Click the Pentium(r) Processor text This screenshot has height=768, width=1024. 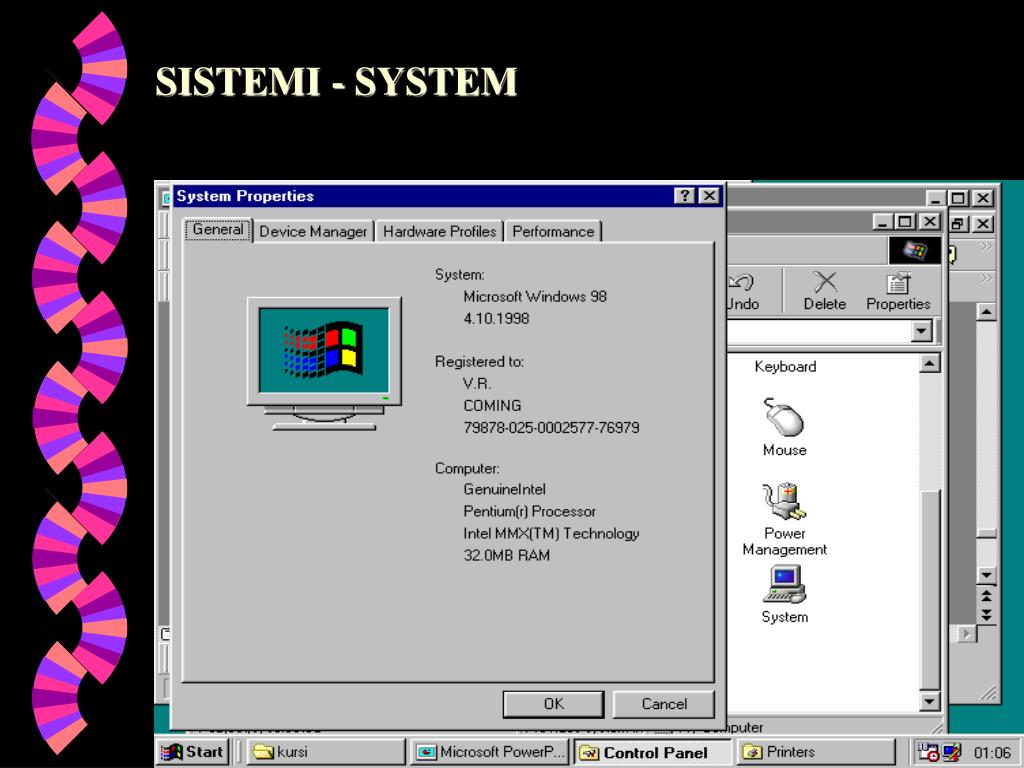click(530, 511)
